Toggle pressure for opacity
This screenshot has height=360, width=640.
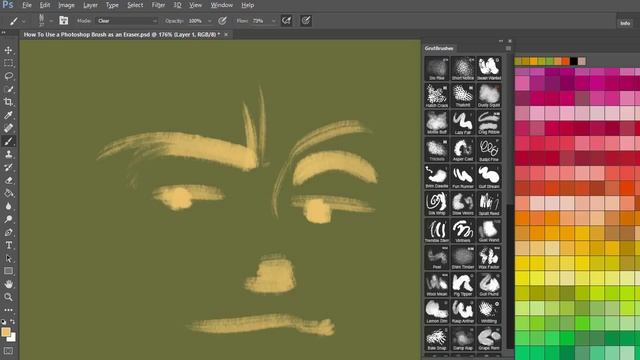222,20
